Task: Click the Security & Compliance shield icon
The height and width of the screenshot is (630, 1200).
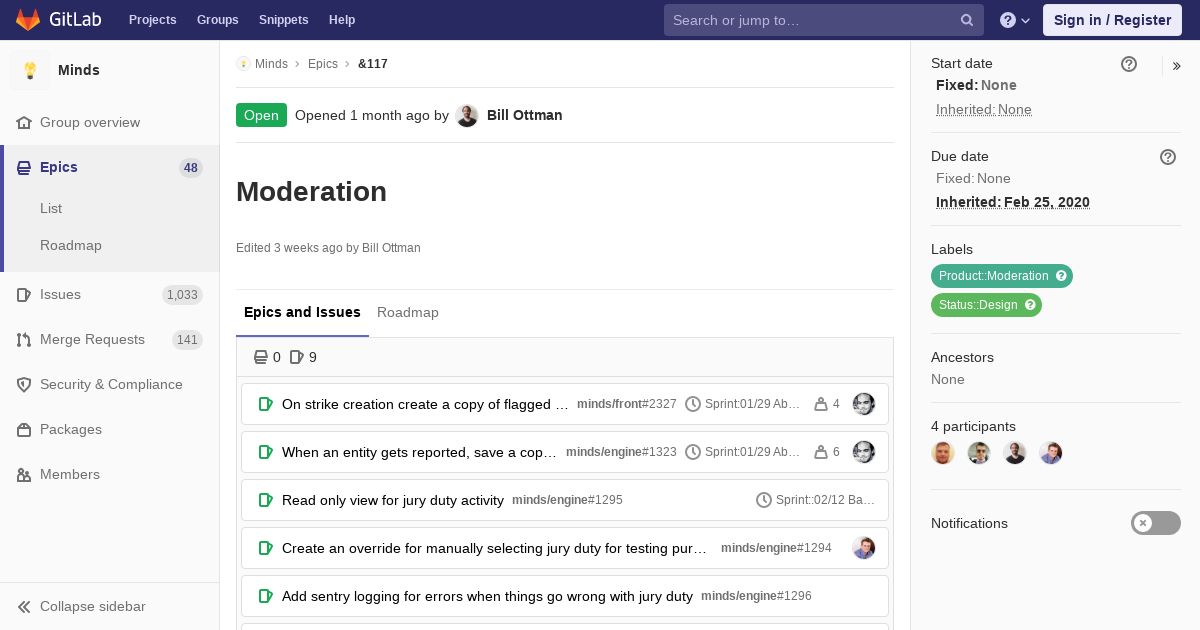Action: 24,385
